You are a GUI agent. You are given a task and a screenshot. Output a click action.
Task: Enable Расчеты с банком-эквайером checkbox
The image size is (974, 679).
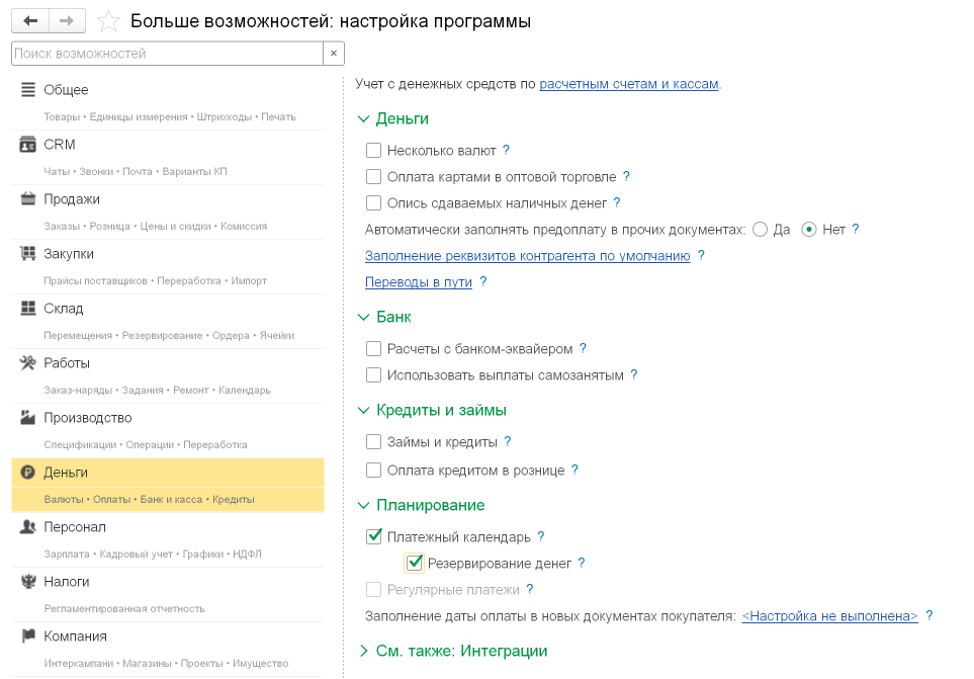[374, 349]
